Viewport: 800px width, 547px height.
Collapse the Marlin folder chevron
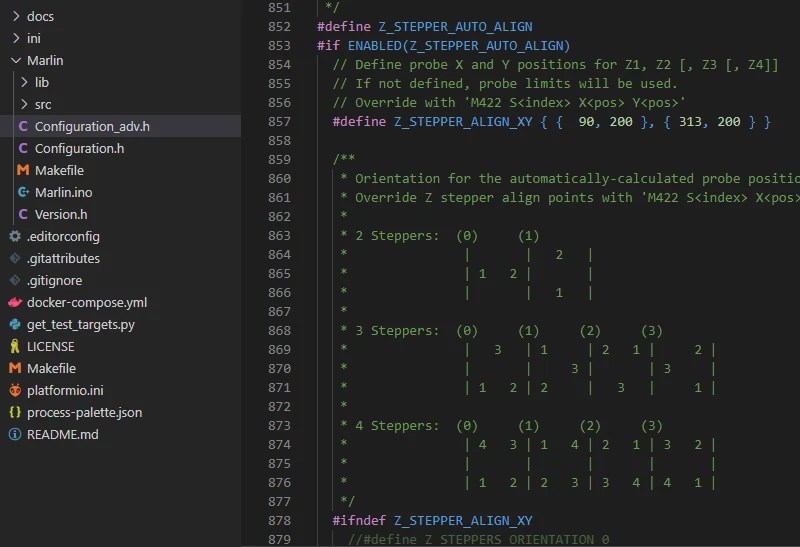[x=16, y=60]
